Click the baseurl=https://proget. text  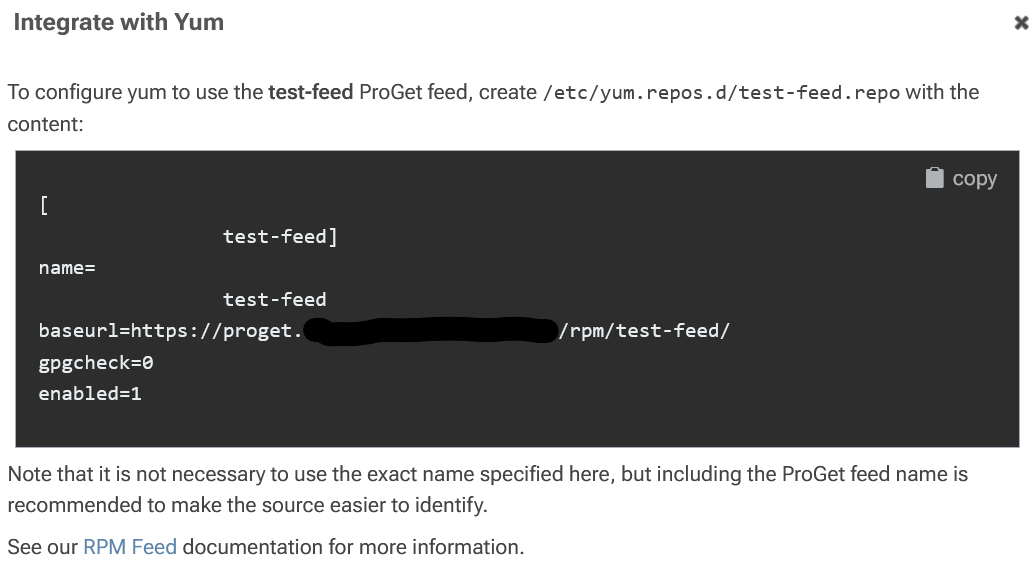(168, 331)
